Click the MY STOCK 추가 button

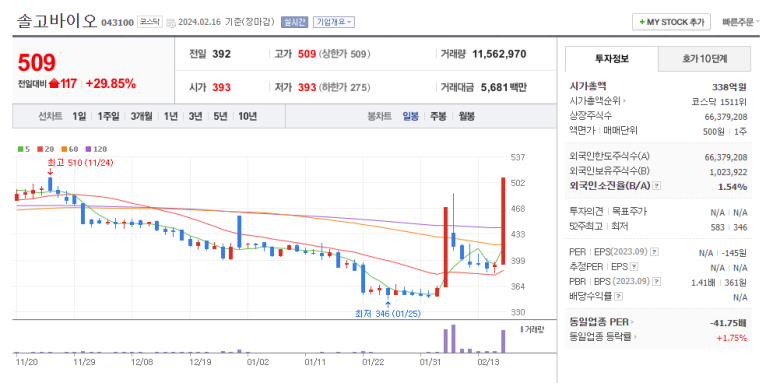pyautogui.click(x=671, y=22)
